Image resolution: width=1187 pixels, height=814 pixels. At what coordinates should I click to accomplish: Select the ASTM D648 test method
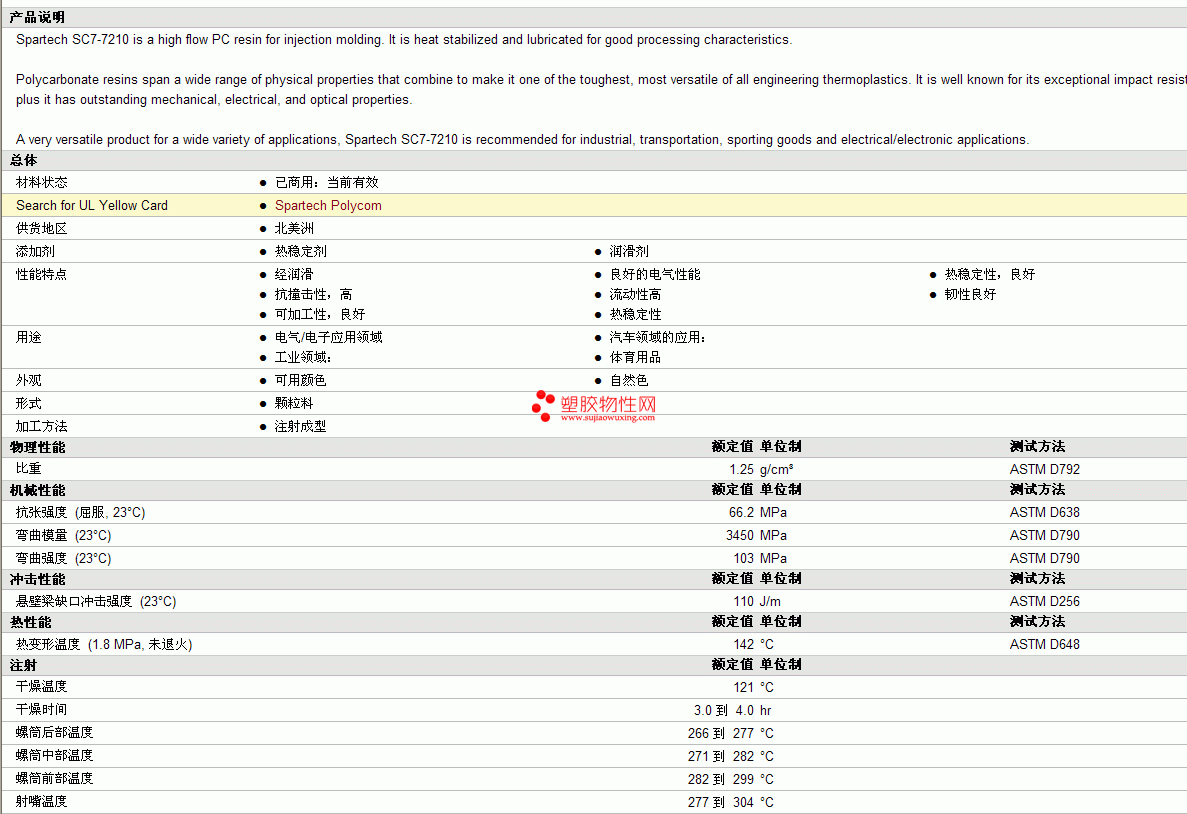click(x=1045, y=644)
